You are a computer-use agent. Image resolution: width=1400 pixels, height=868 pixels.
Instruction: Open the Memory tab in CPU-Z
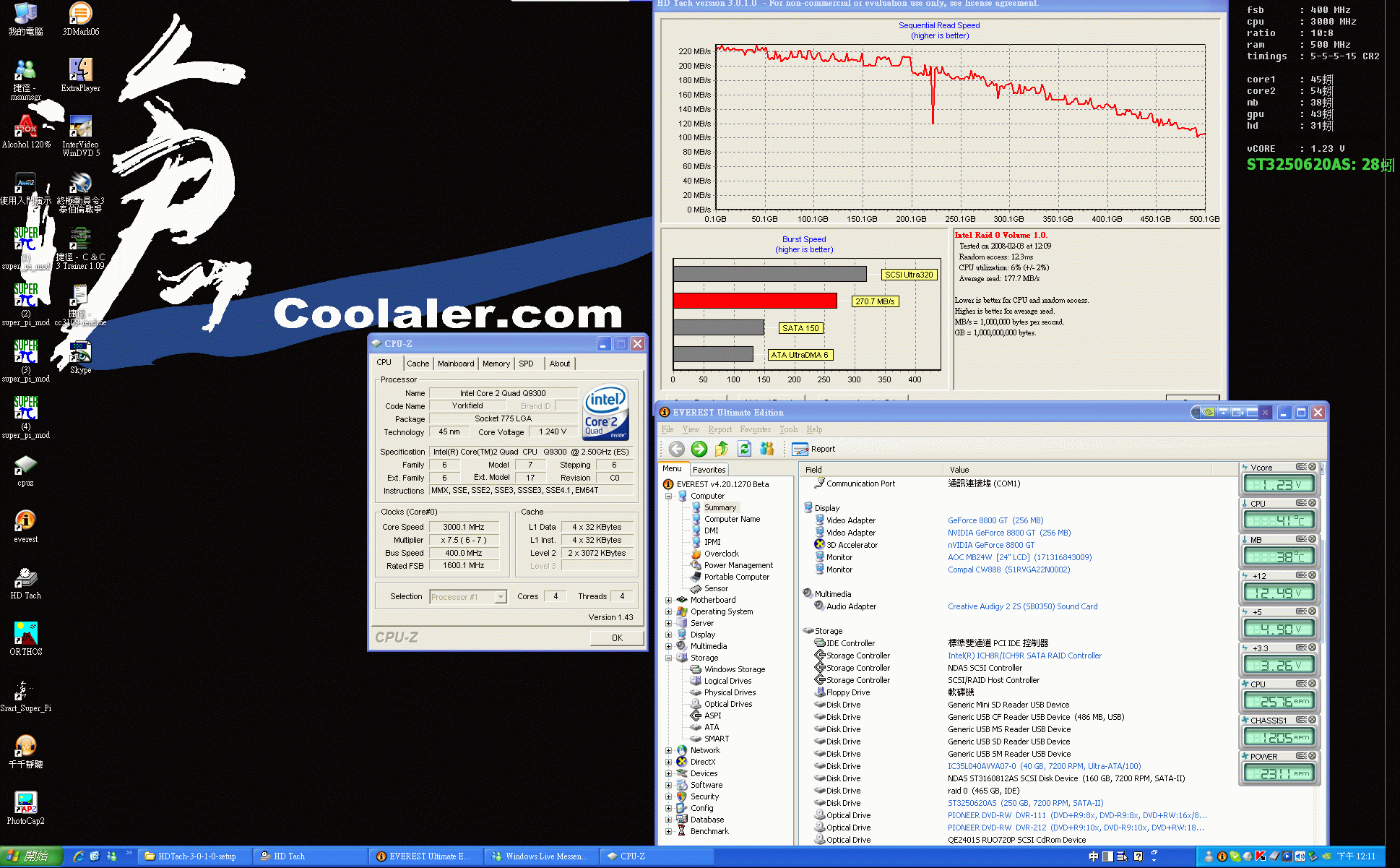[496, 364]
